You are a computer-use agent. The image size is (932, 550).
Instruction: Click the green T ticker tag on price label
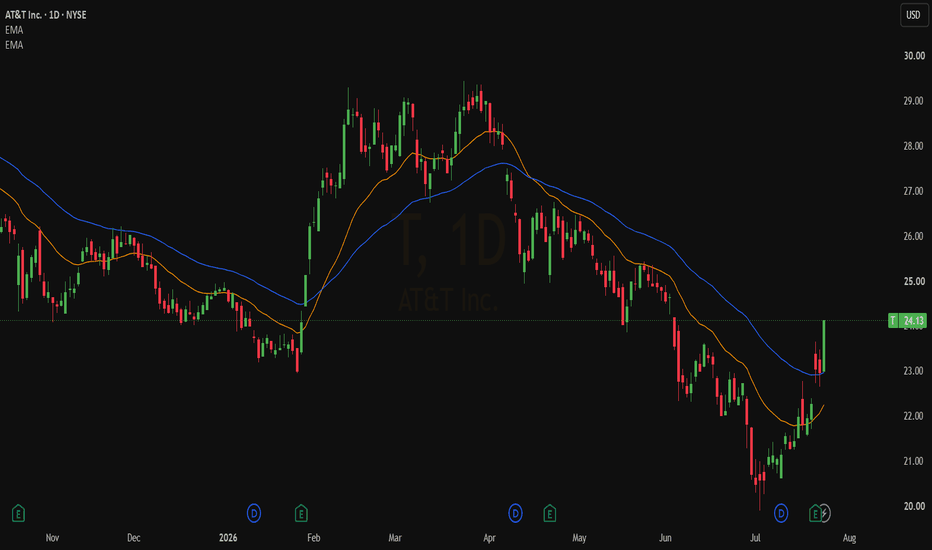point(893,321)
